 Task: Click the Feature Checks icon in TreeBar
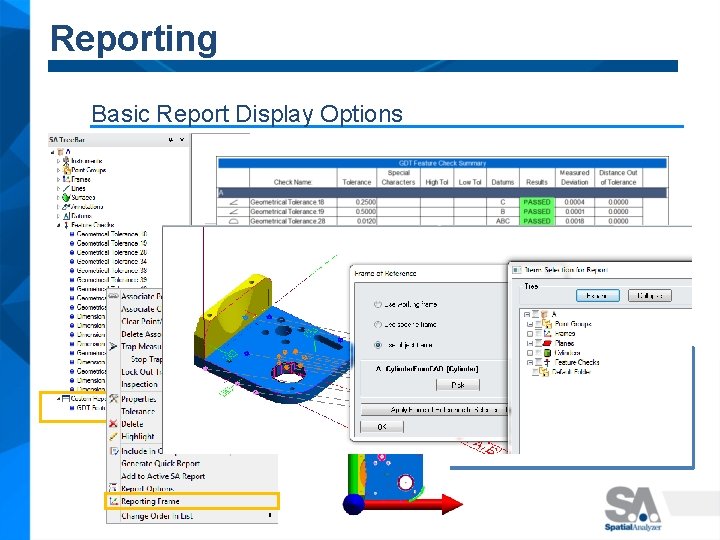[66, 225]
